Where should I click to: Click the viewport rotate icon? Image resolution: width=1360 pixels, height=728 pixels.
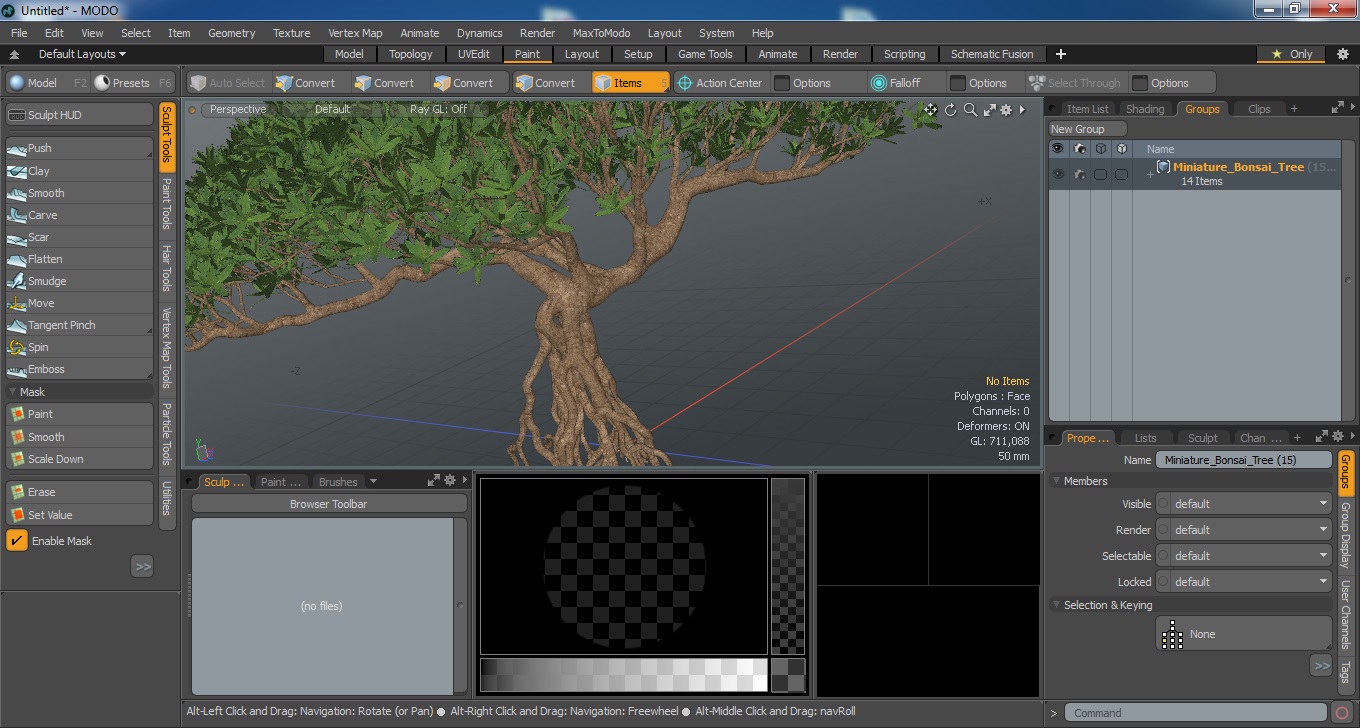coord(951,110)
